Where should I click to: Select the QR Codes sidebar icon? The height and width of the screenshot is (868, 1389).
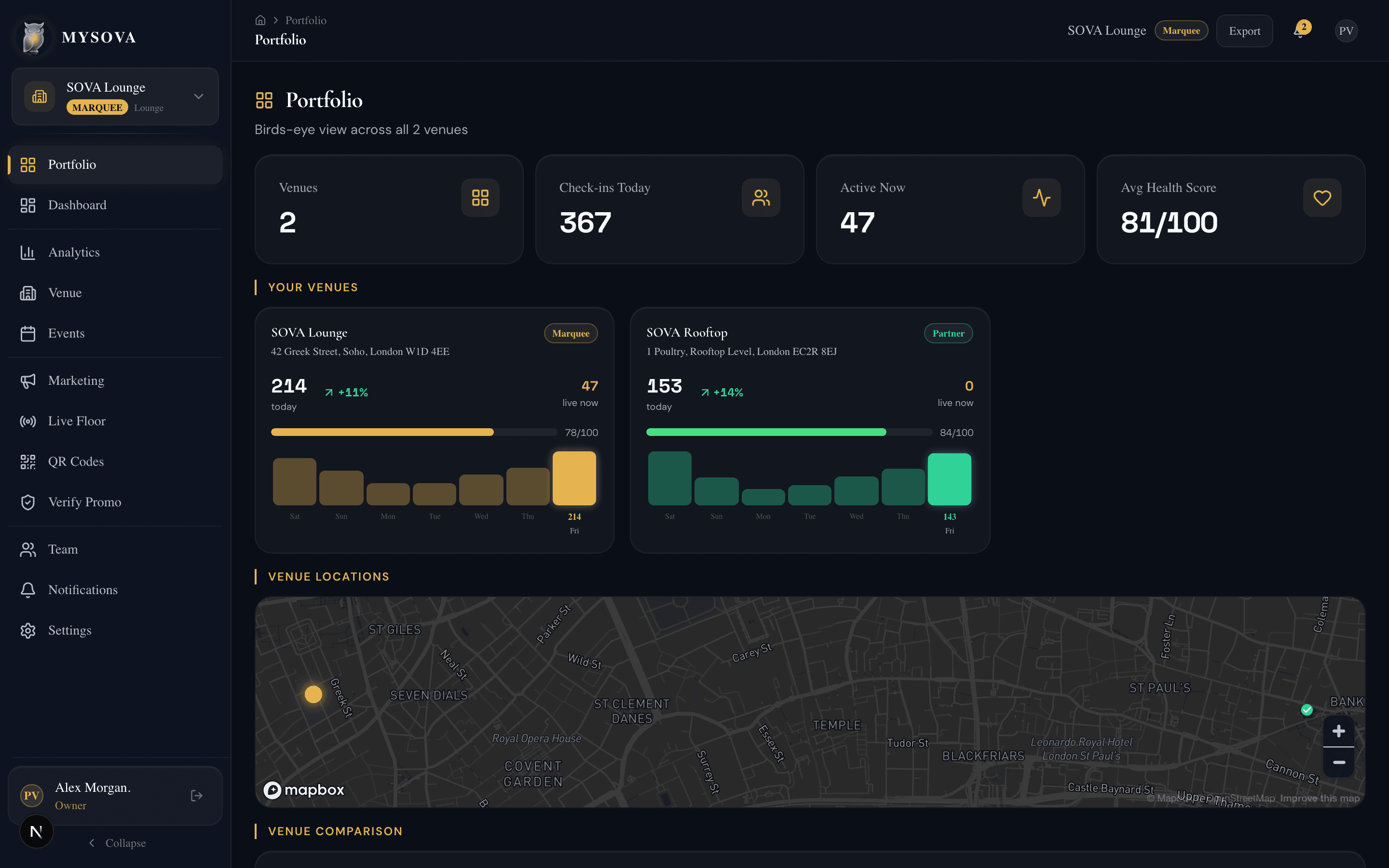pyautogui.click(x=27, y=461)
